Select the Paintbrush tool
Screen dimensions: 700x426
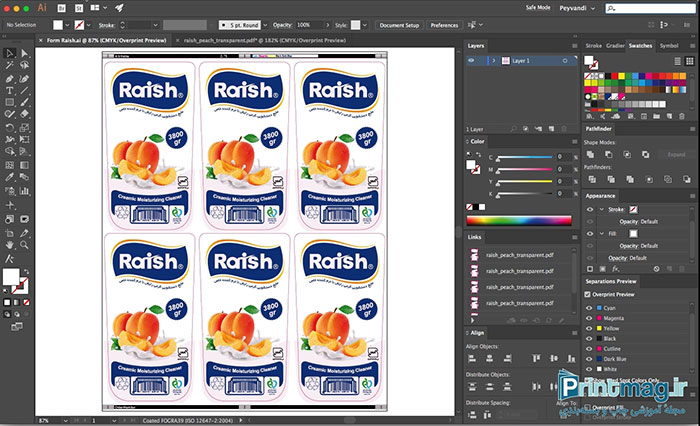tap(25, 102)
